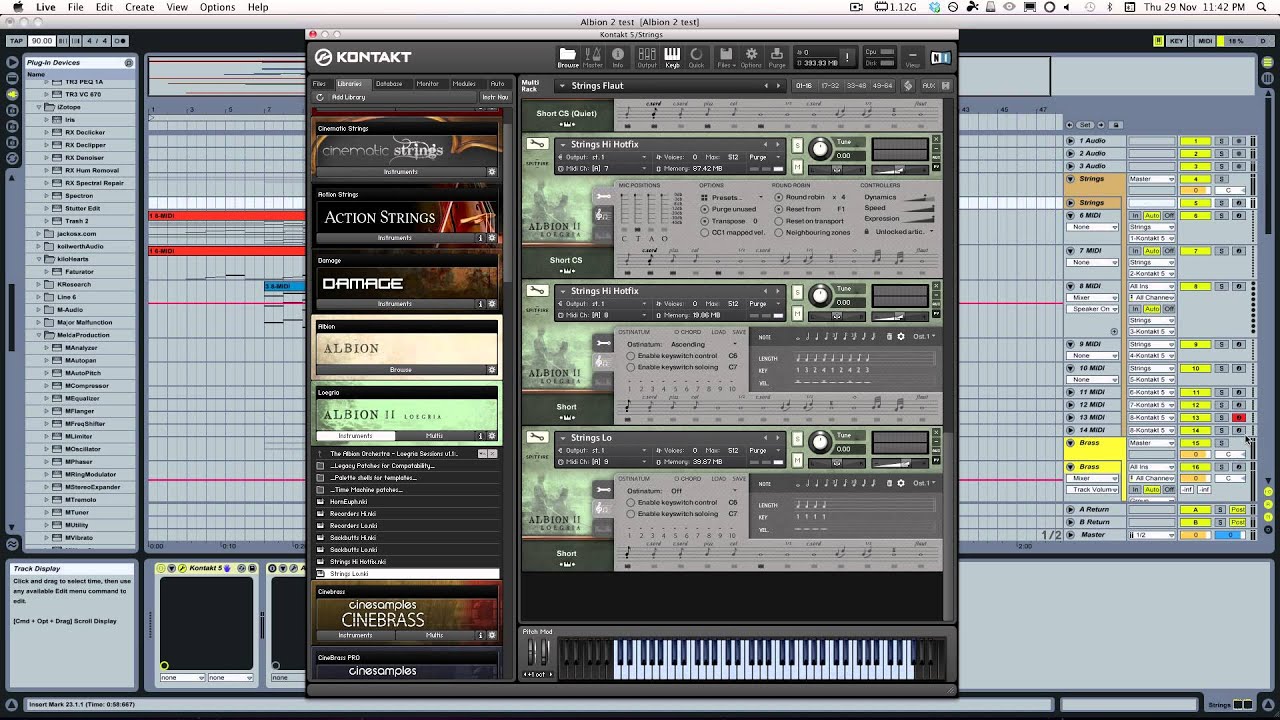This screenshot has height=720, width=1280.
Task: Open the Options menu in menu bar
Action: pyautogui.click(x=217, y=7)
